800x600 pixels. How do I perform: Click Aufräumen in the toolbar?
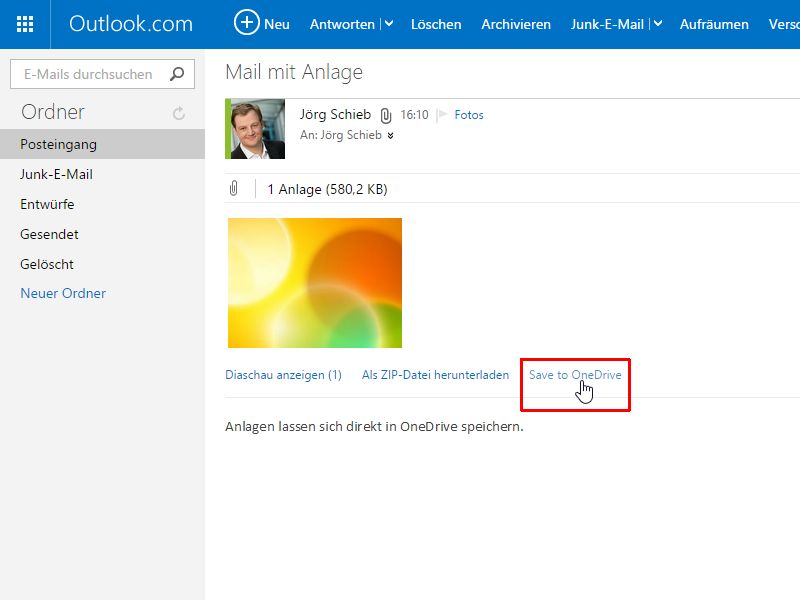714,24
